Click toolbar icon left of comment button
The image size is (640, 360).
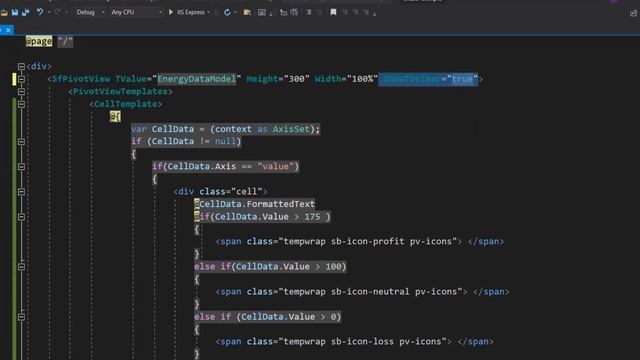(294, 13)
